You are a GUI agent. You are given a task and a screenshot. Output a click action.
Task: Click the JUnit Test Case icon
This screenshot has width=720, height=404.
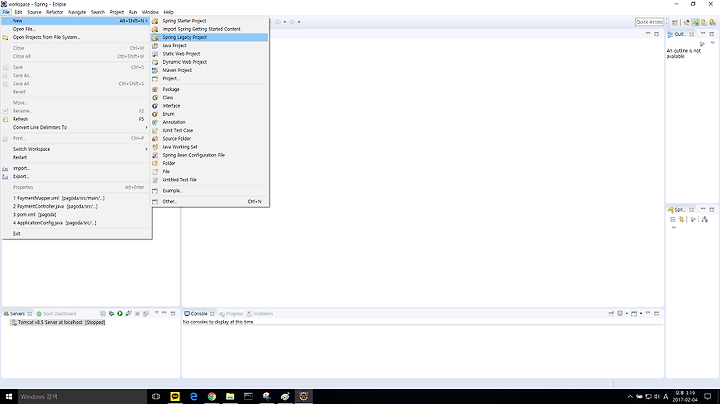coord(155,130)
